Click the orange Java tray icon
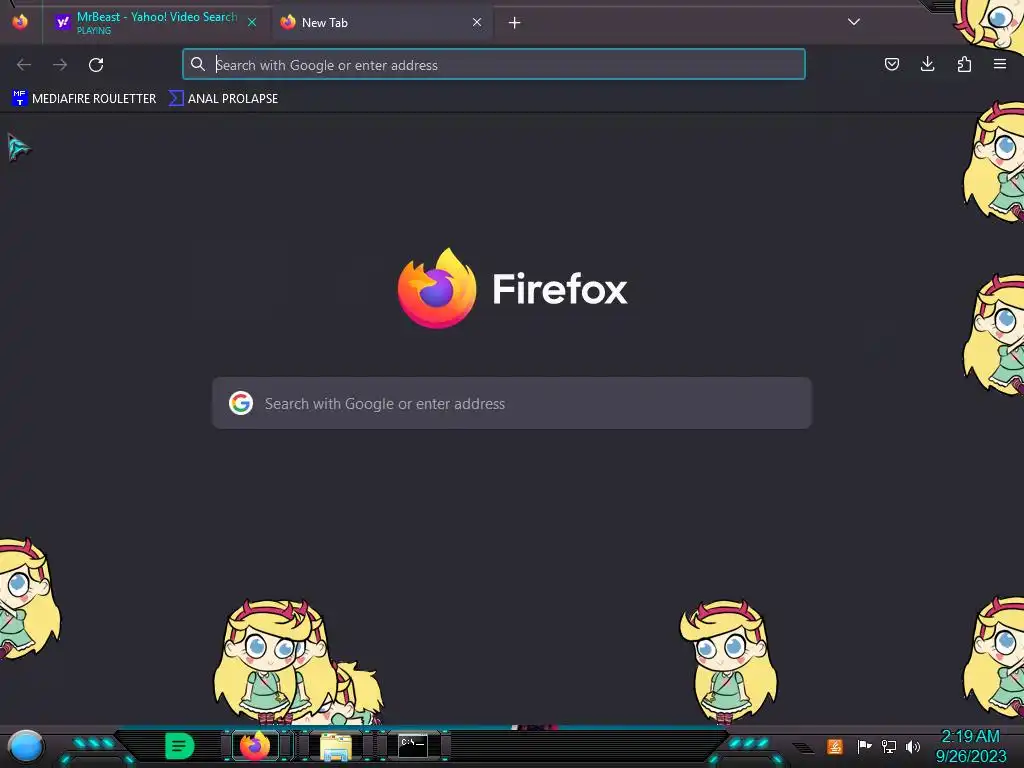The height and width of the screenshot is (768, 1024). click(835, 746)
